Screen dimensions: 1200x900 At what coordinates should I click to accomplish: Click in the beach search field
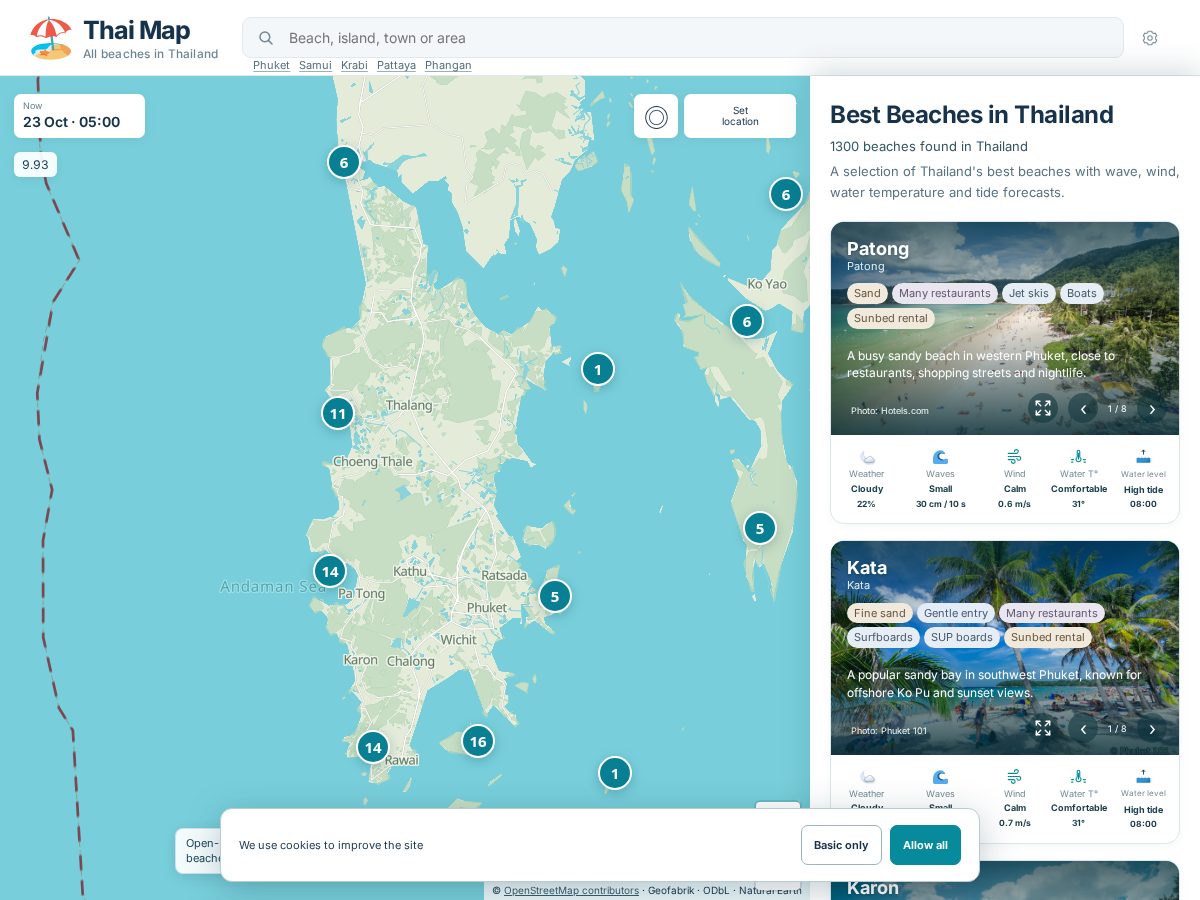683,38
